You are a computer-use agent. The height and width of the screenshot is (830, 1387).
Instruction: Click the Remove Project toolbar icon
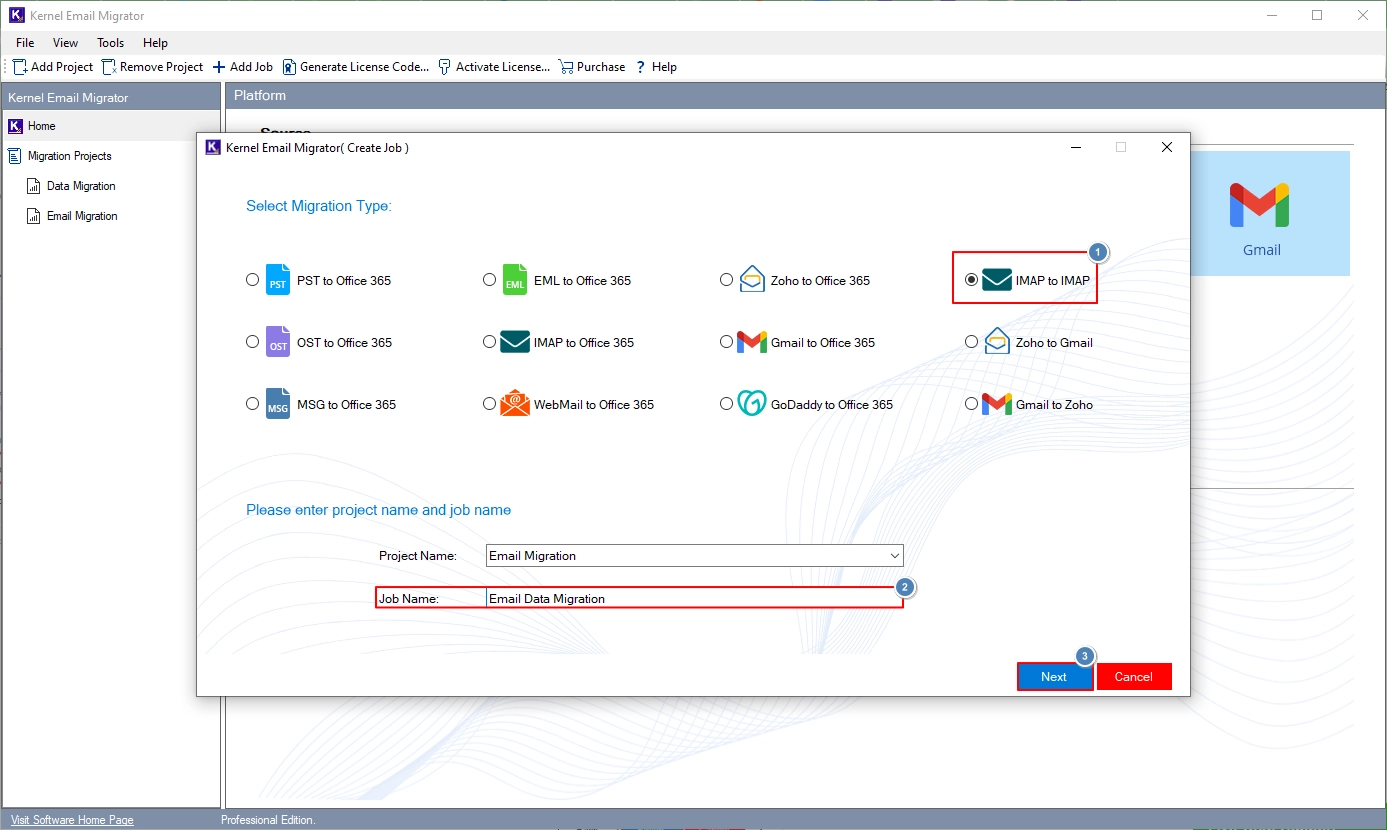tap(109, 67)
